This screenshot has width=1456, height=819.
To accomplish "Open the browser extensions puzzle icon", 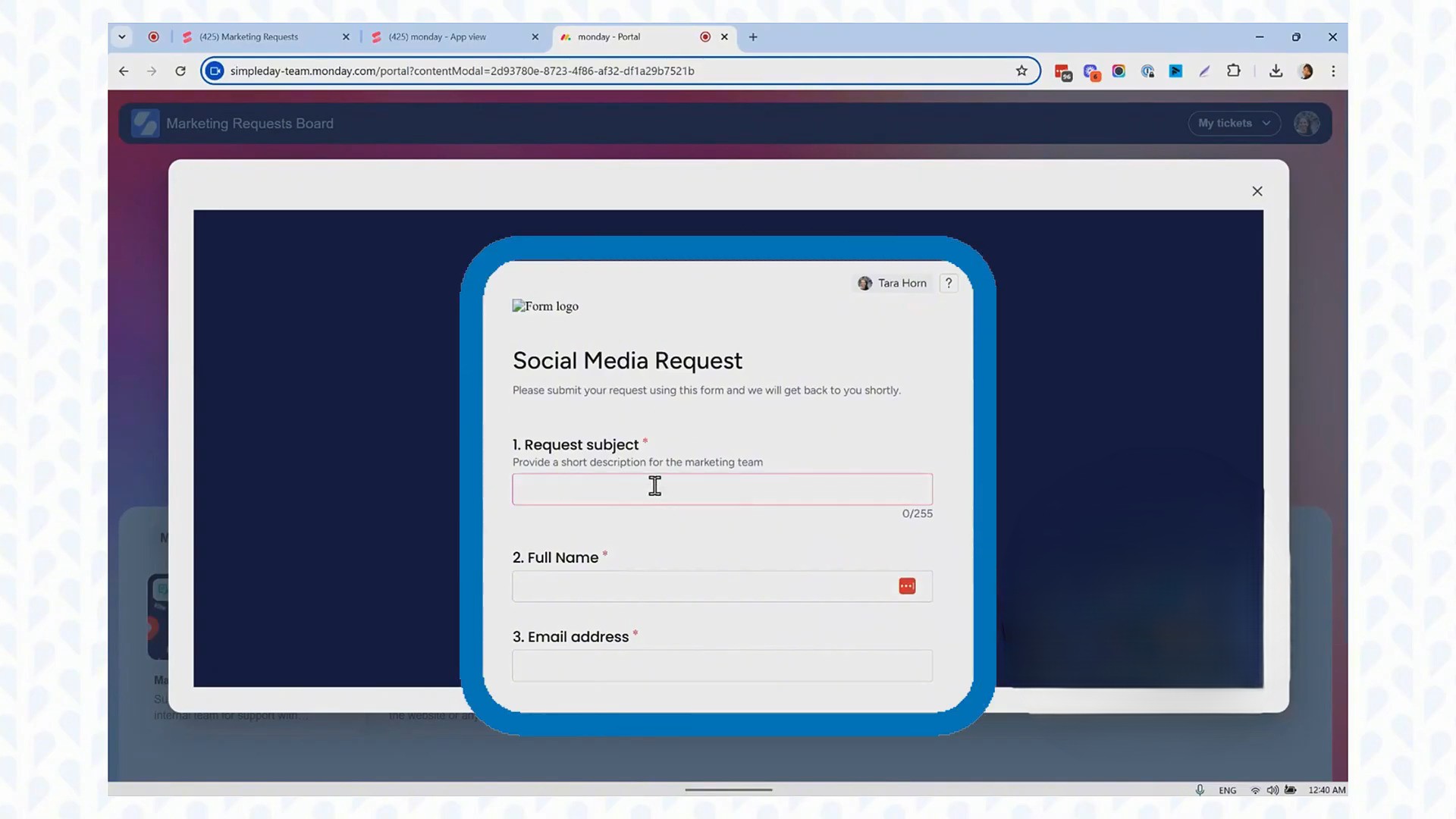I will [1234, 71].
